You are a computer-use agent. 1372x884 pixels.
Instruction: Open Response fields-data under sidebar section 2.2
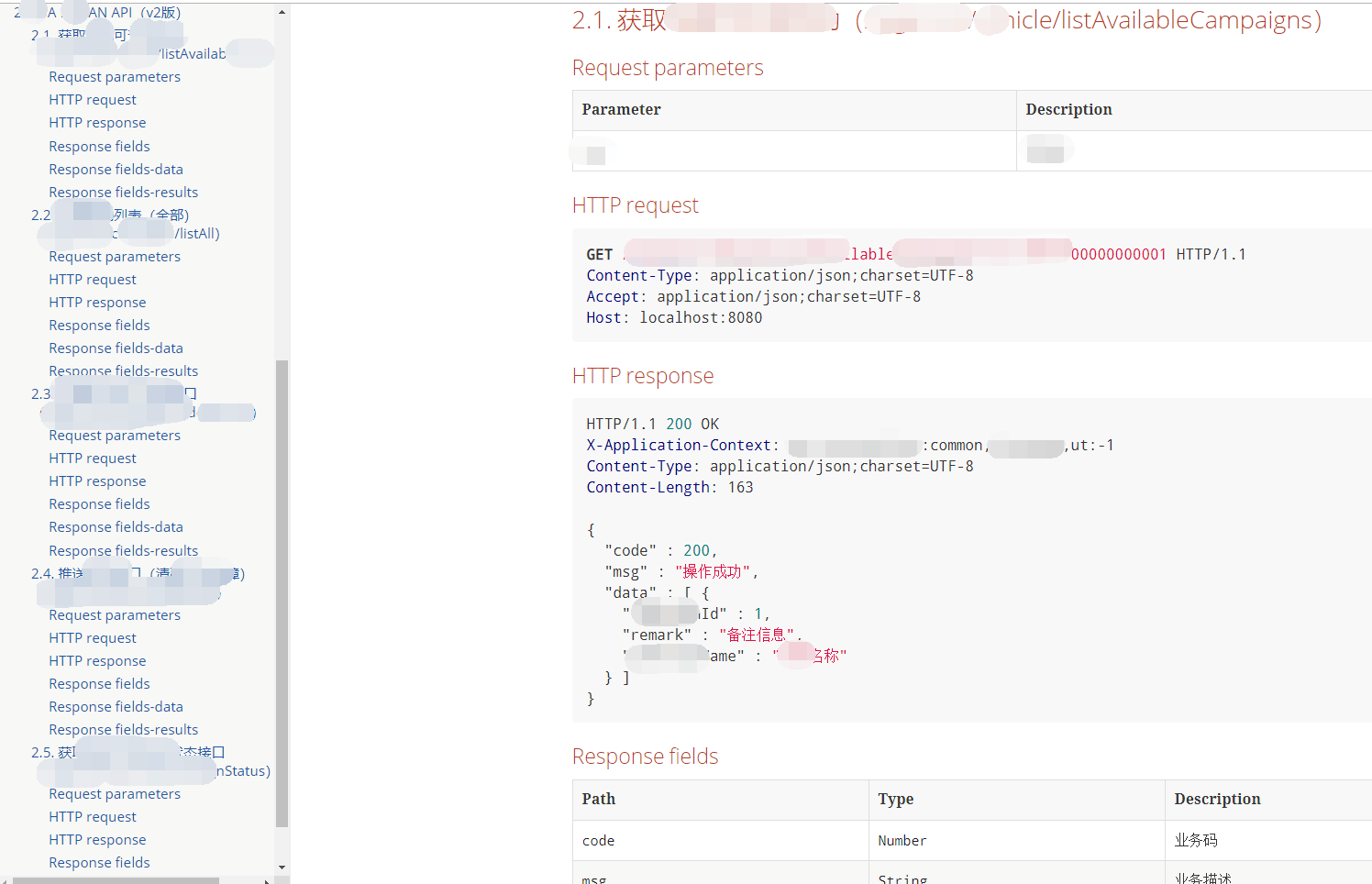click(x=116, y=348)
